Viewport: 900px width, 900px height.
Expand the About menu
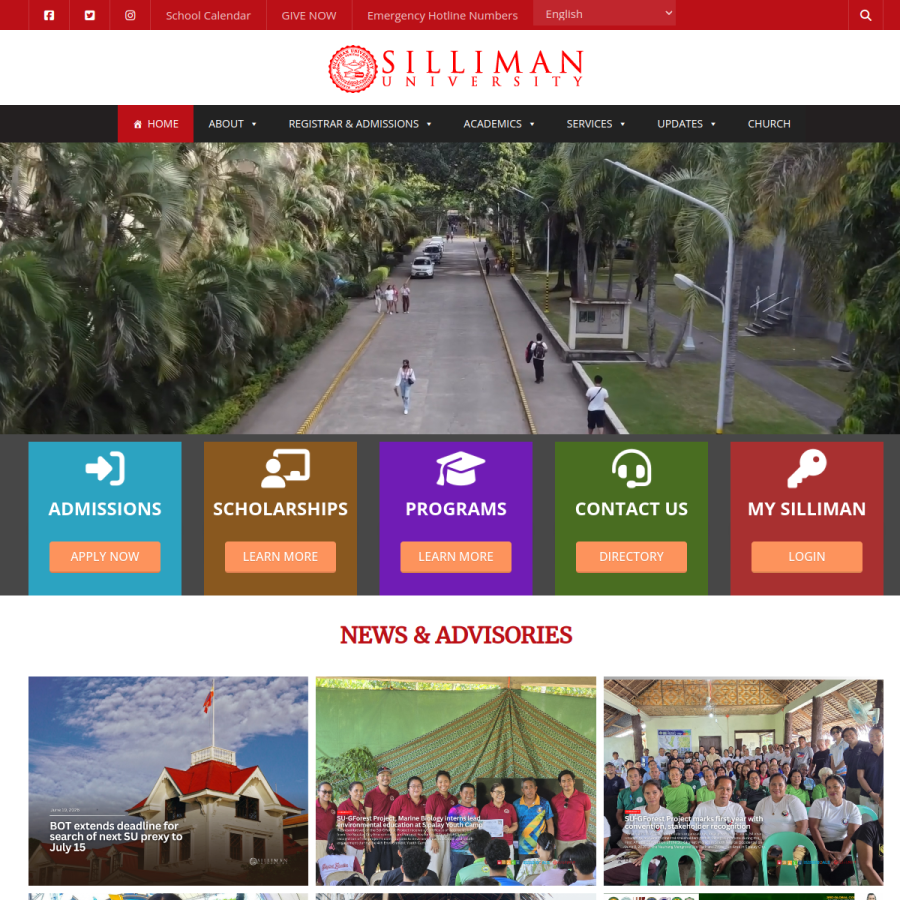coord(232,124)
